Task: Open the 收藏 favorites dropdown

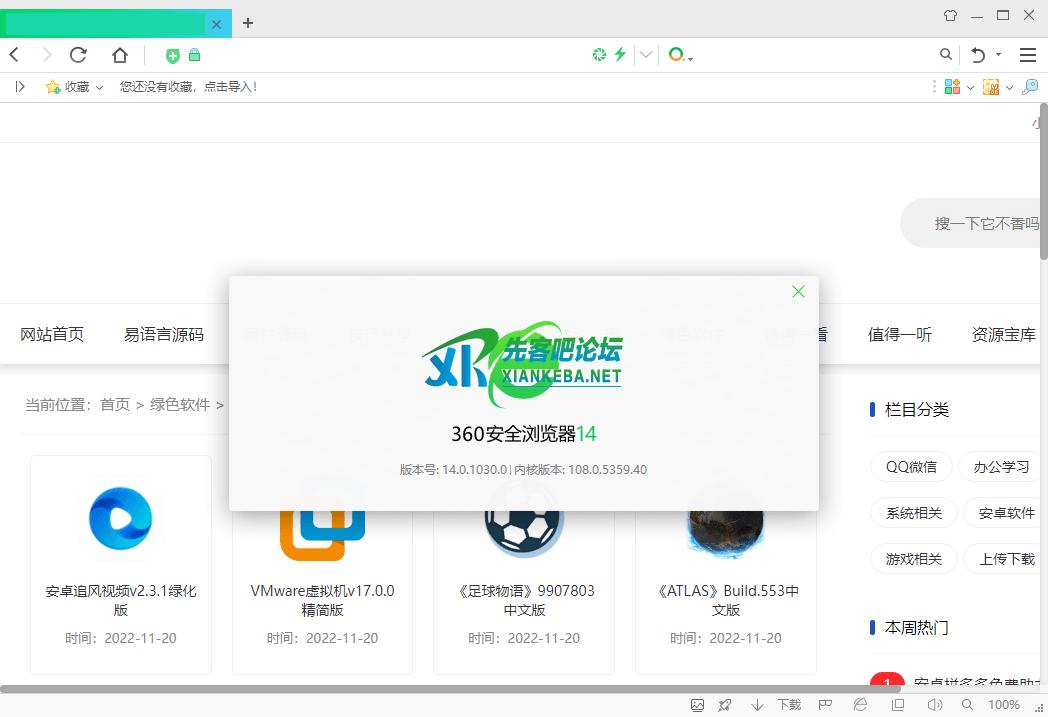Action: (75, 87)
